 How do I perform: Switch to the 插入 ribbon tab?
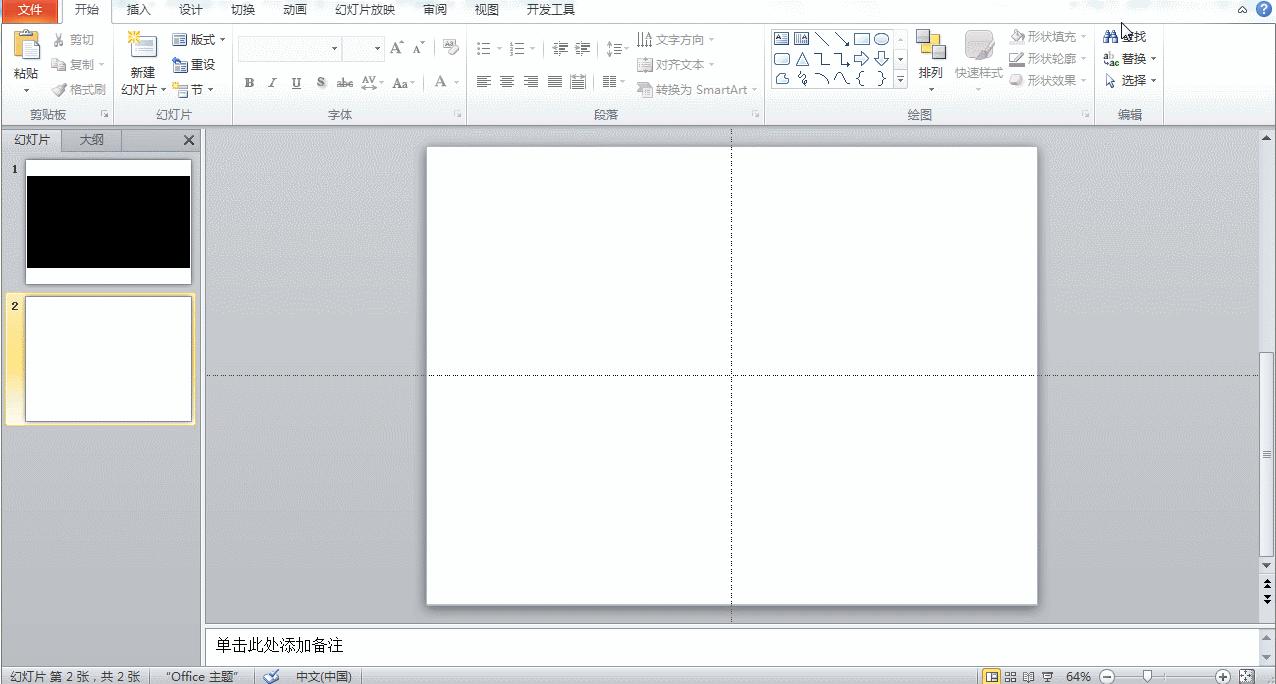[x=137, y=10]
